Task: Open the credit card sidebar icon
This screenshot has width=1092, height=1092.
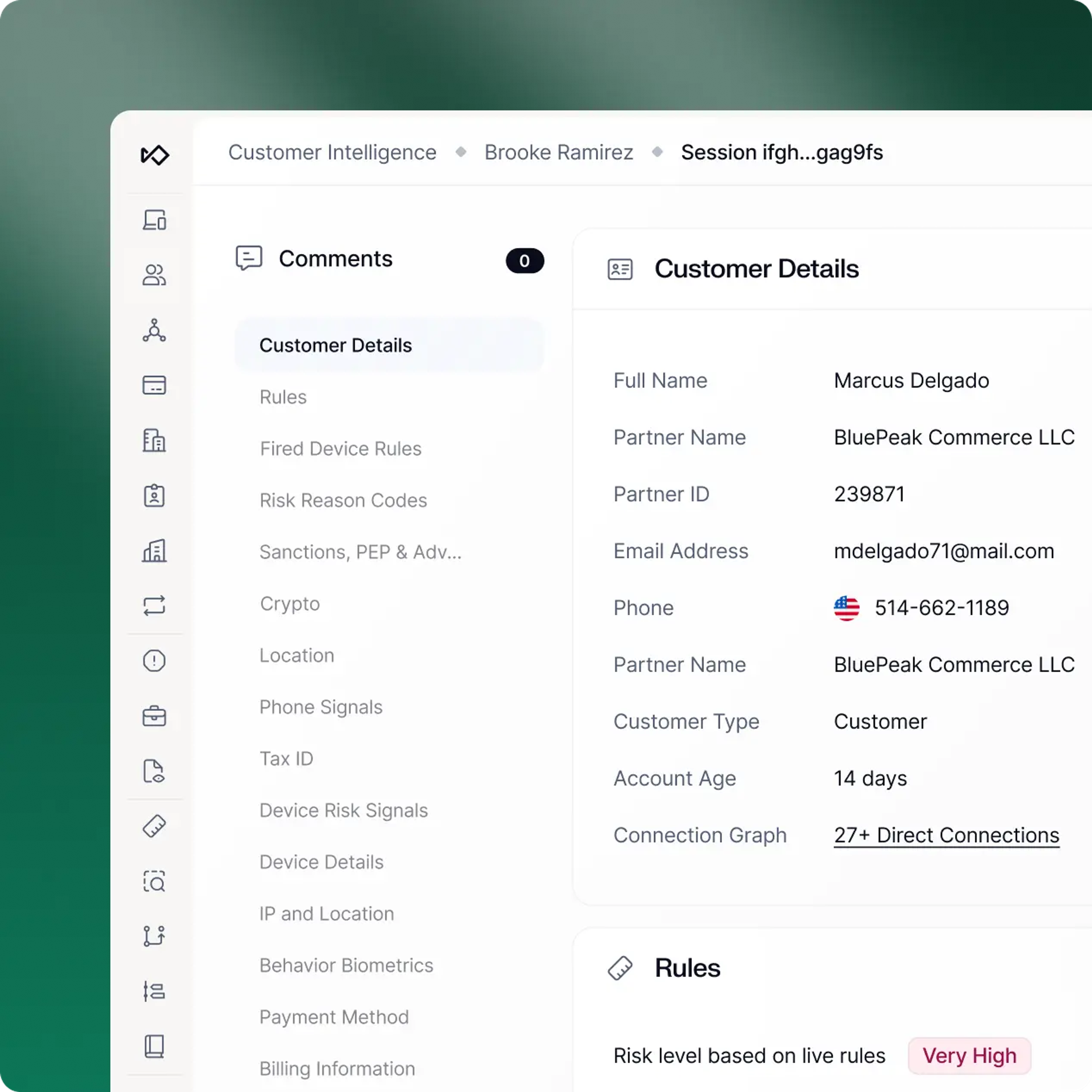Action: (x=154, y=386)
